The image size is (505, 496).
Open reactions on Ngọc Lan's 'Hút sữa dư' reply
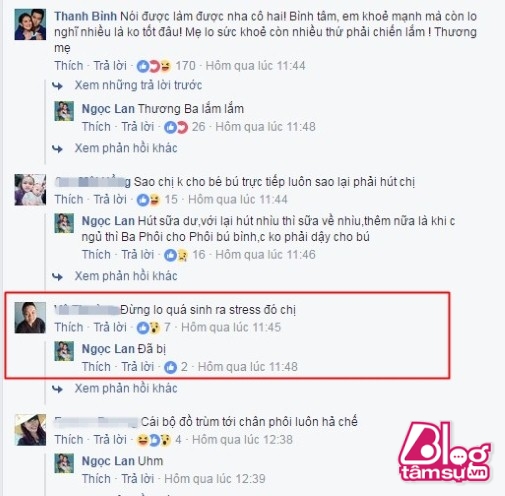point(176,255)
